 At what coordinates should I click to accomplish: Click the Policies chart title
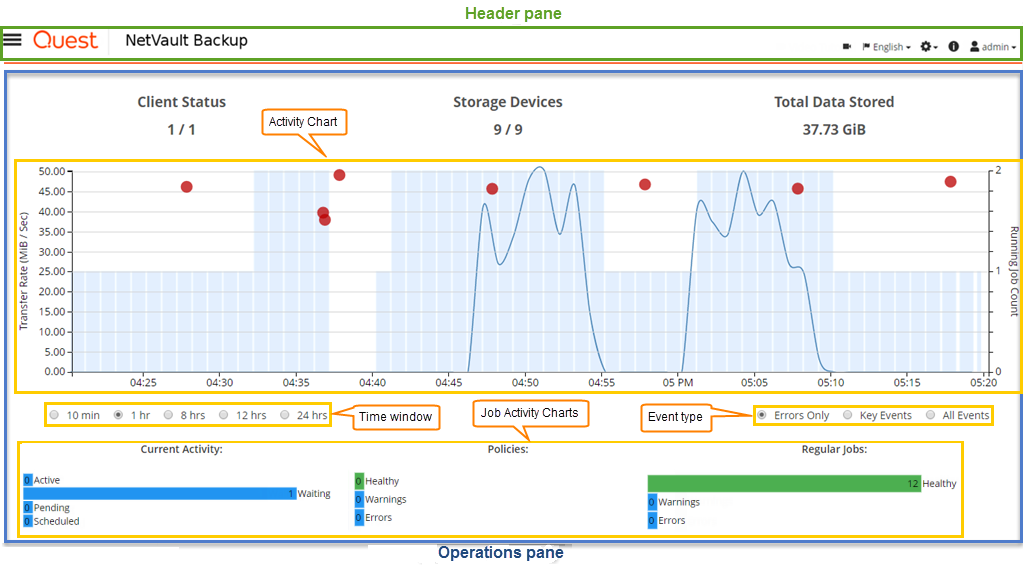[508, 450]
